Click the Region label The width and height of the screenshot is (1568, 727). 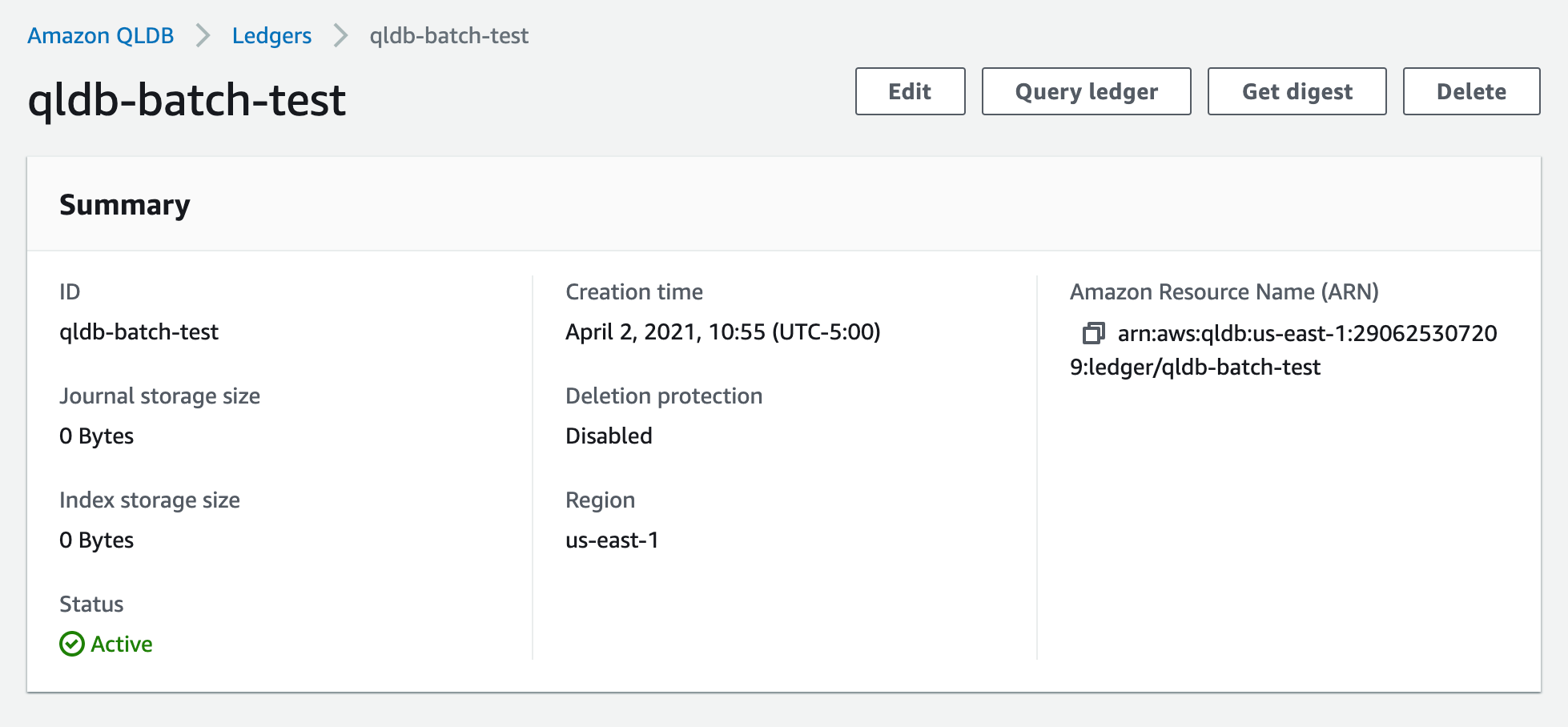tap(600, 500)
